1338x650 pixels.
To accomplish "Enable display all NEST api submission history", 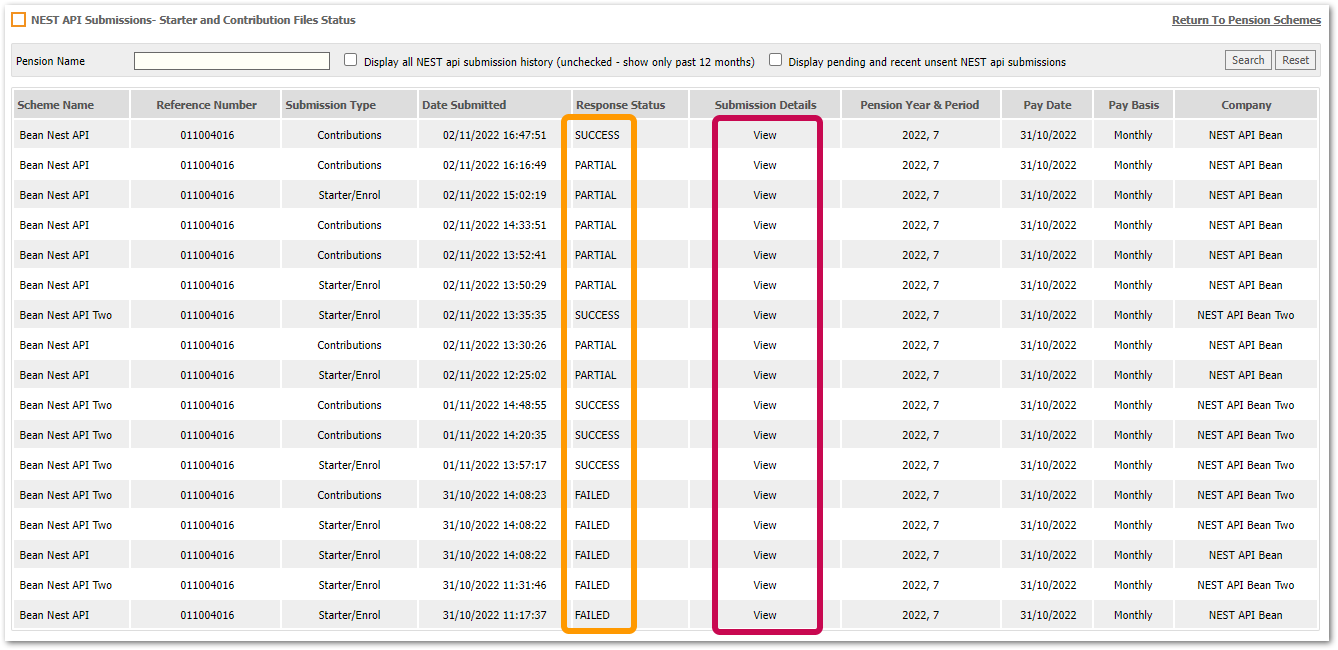I will point(351,60).
